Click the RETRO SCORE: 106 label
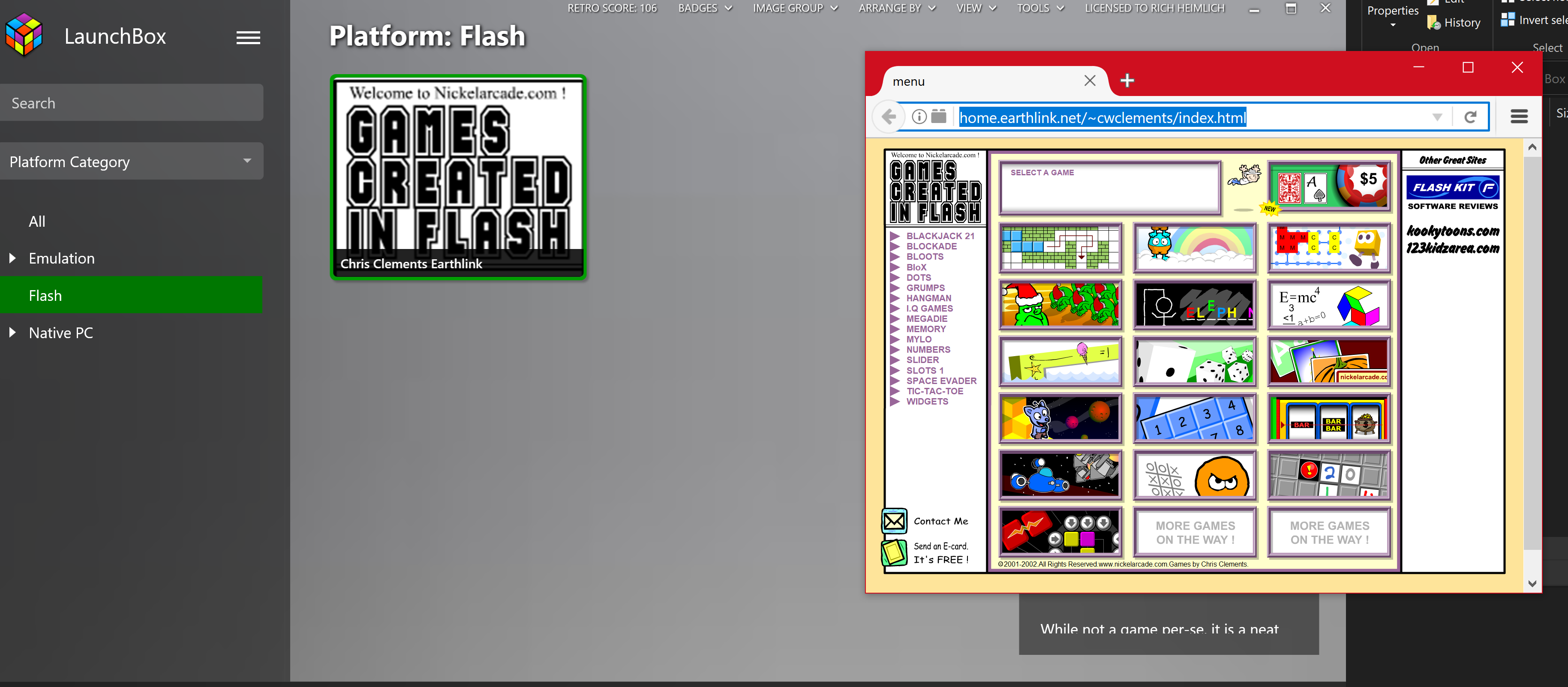This screenshot has width=1568, height=687. (x=612, y=8)
